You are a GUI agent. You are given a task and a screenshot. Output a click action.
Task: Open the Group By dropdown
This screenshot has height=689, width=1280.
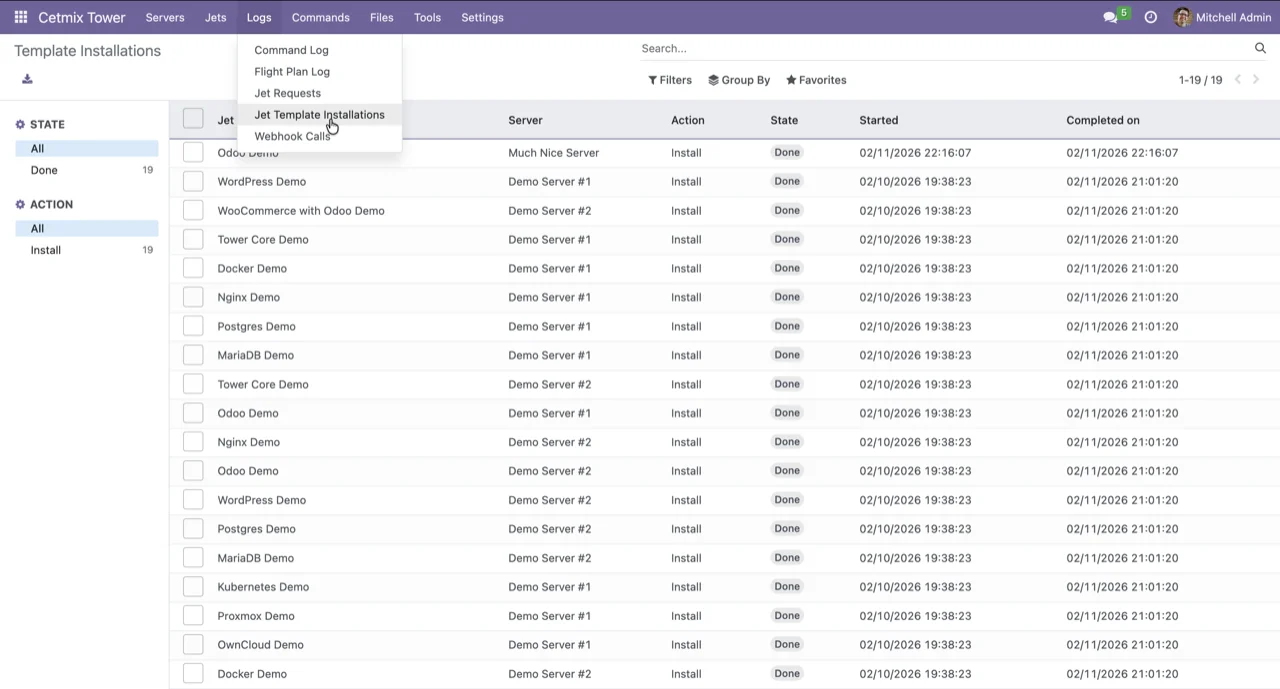739,80
